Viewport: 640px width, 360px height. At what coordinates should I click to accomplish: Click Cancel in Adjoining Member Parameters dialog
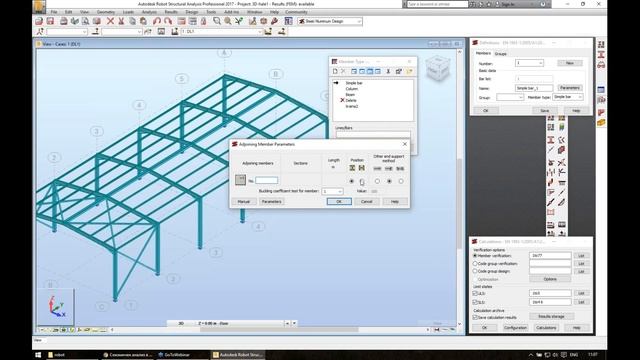pyautogui.click(x=367, y=202)
